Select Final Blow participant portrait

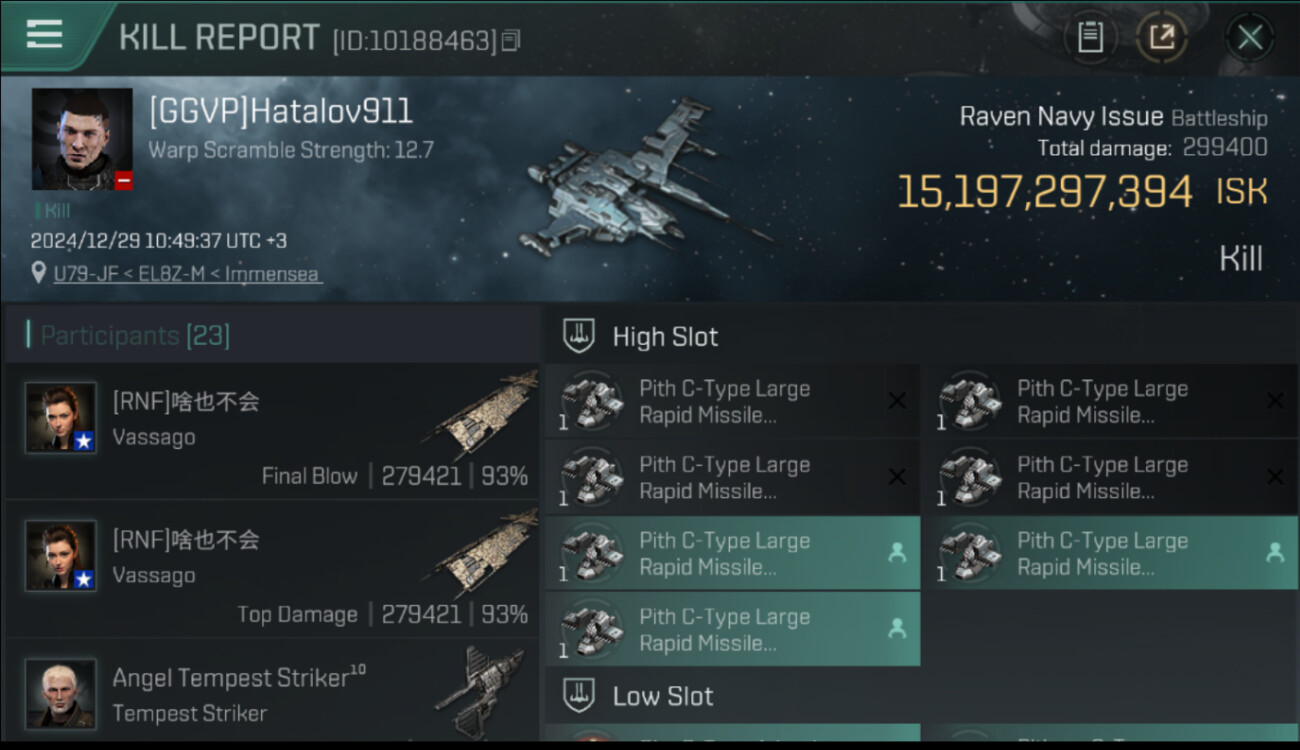coord(61,417)
